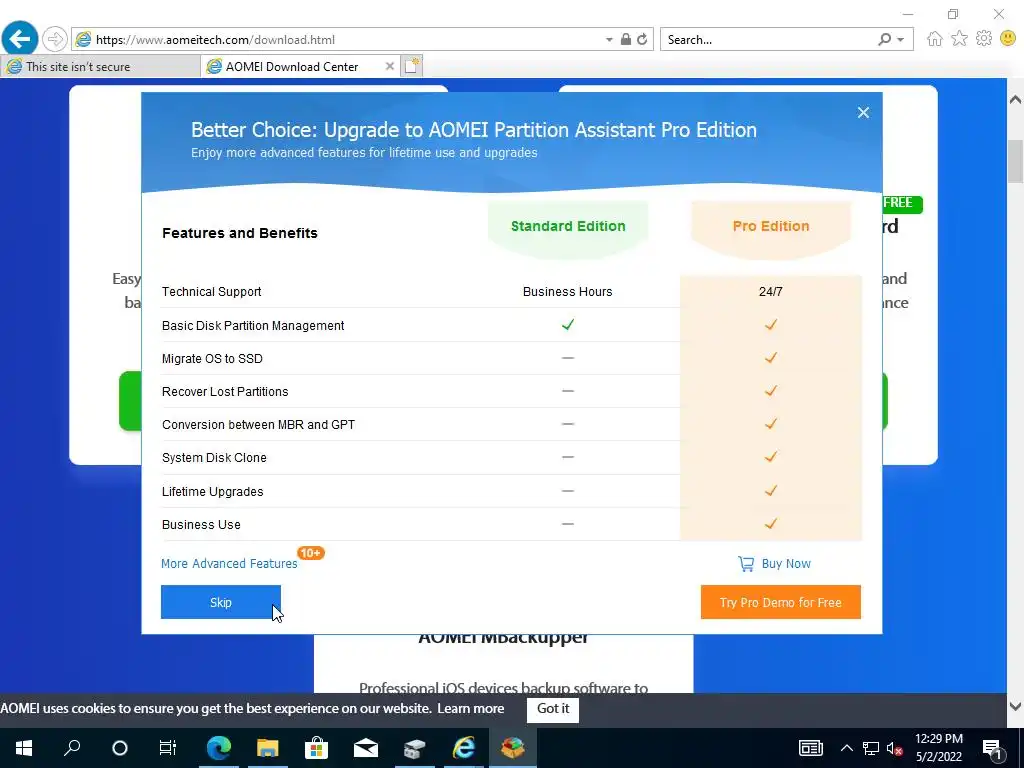Click the page scrollbar up arrow
1024x768 pixels.
[x=1015, y=100]
